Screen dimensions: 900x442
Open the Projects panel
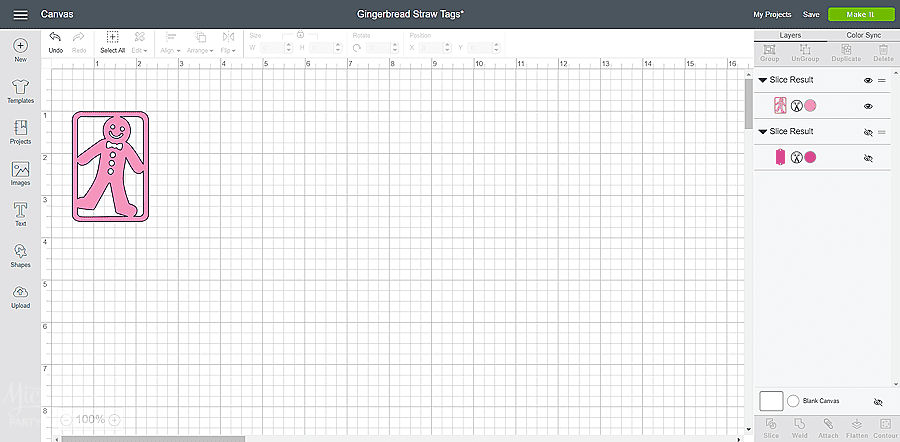click(x=21, y=132)
